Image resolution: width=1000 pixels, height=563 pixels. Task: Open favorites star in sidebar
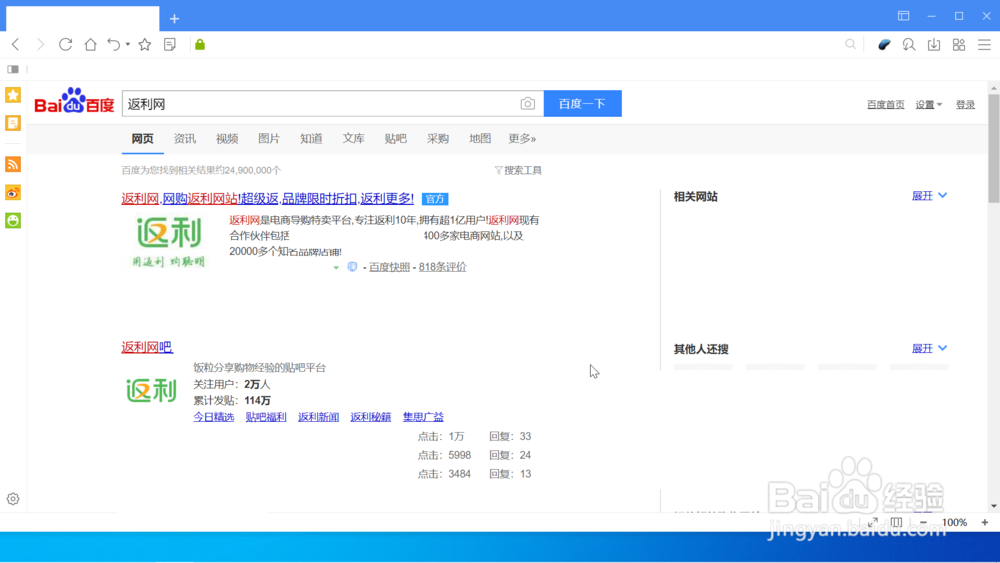13,95
